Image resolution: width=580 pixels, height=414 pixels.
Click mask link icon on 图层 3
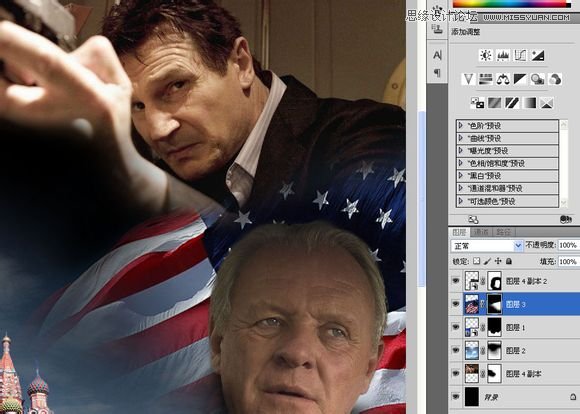483,304
